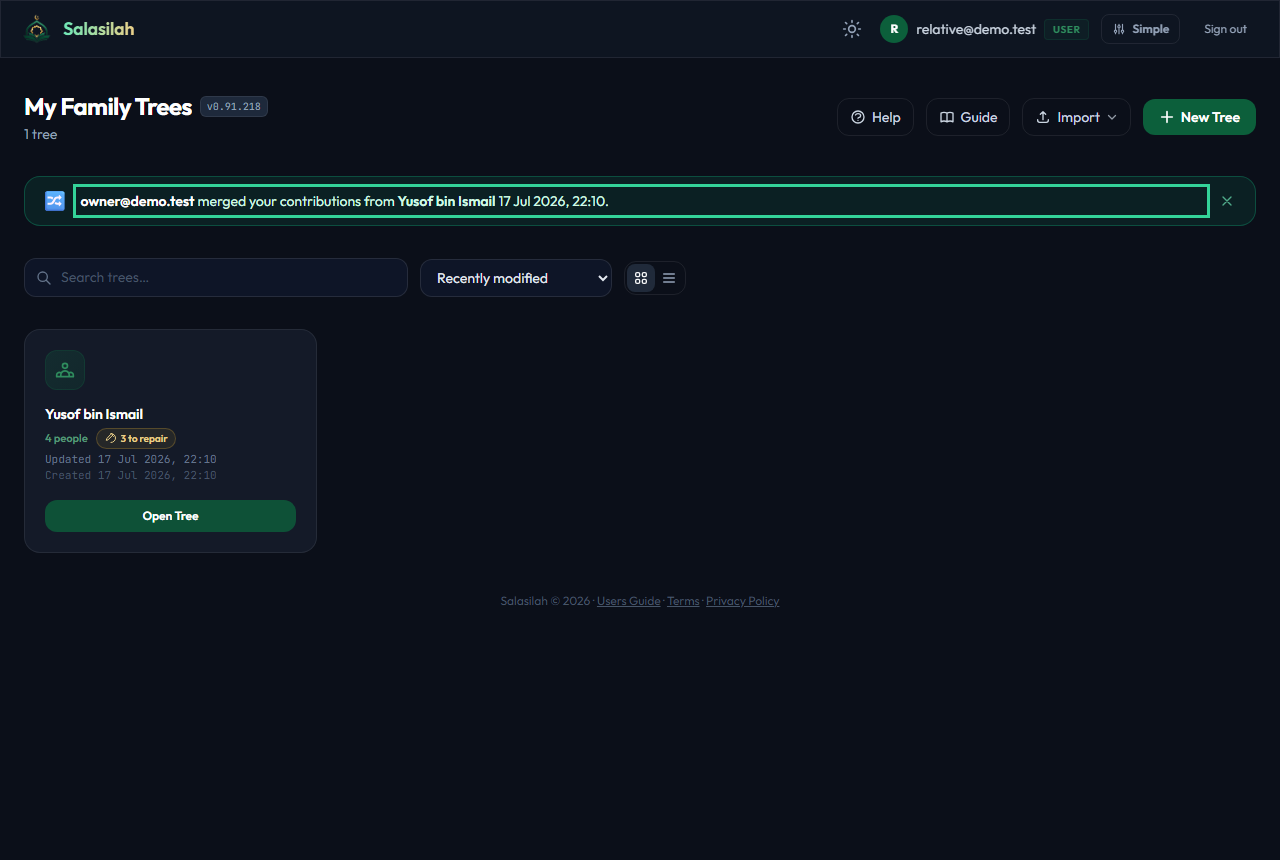This screenshot has width=1280, height=860.
Task: Create a New Tree
Action: (1199, 117)
